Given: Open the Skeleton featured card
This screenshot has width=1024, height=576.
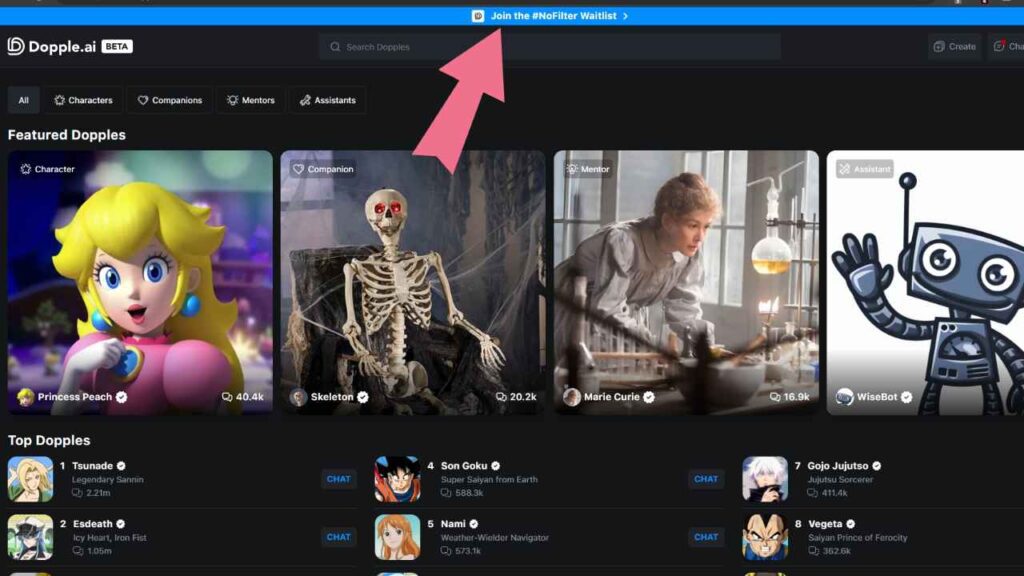Looking at the screenshot, I should pyautogui.click(x=413, y=282).
